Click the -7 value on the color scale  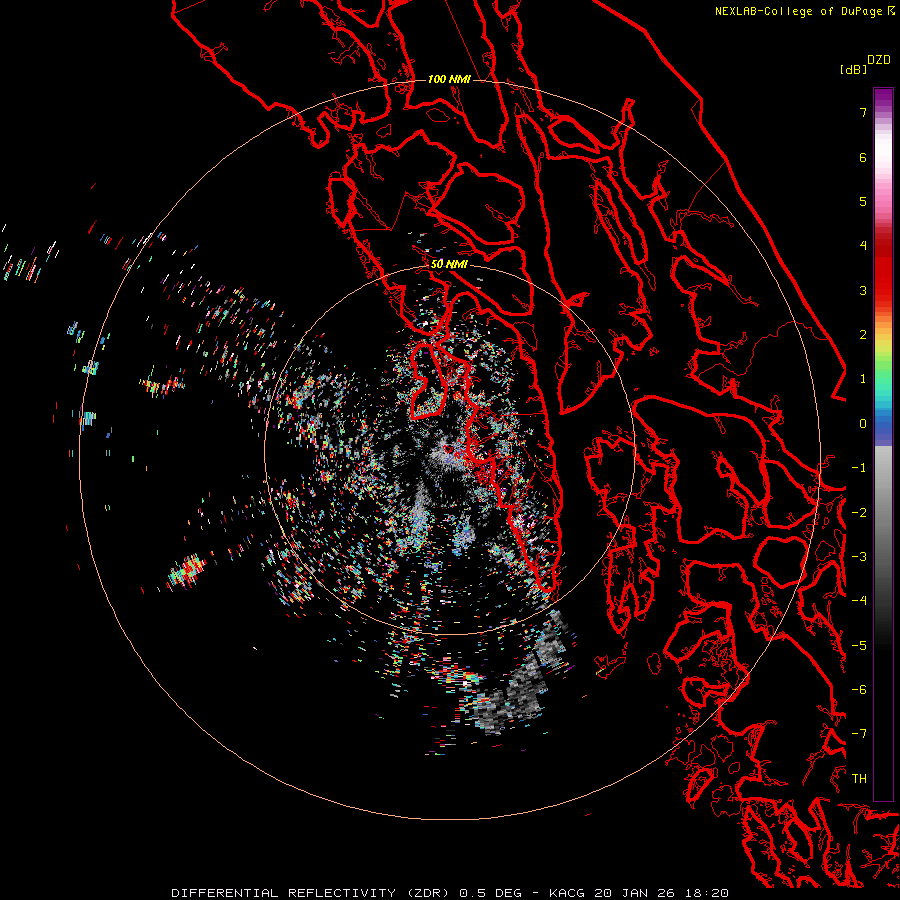(x=859, y=734)
